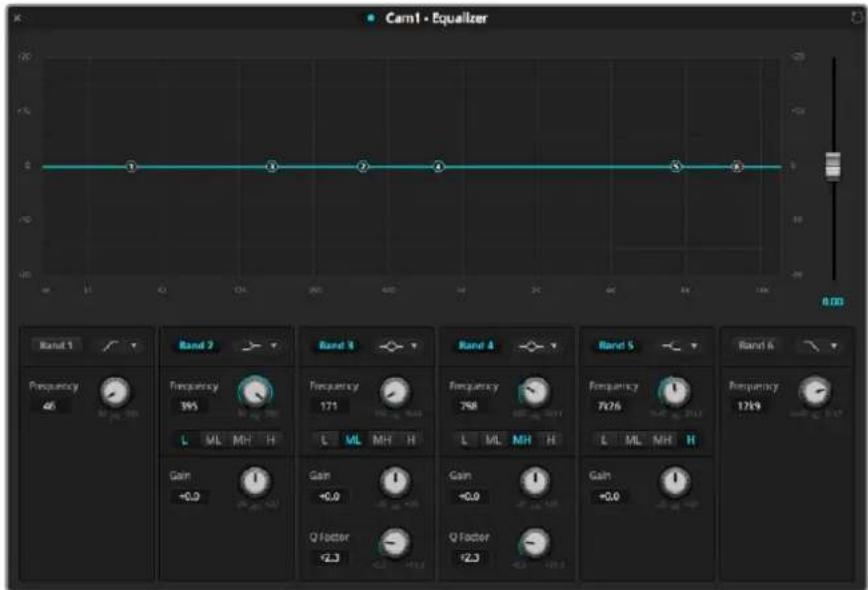The image size is (868, 590).
Task: Click Band 2 Gain value +0.0
Action: 189,496
